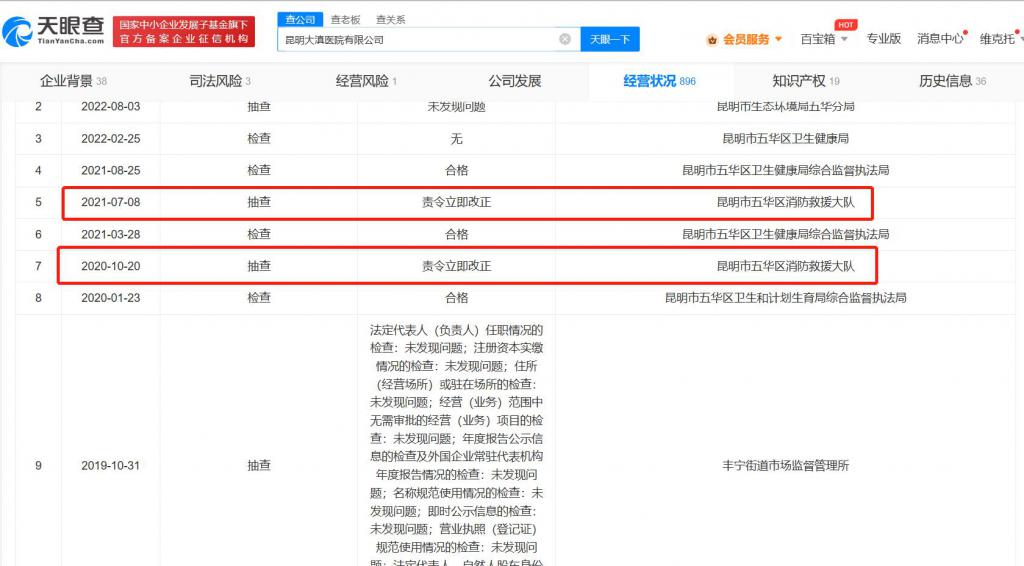Click 丰宁街道市场监督管理所 in row 9
Image resolution: width=1024 pixels, height=566 pixels.
pos(785,465)
